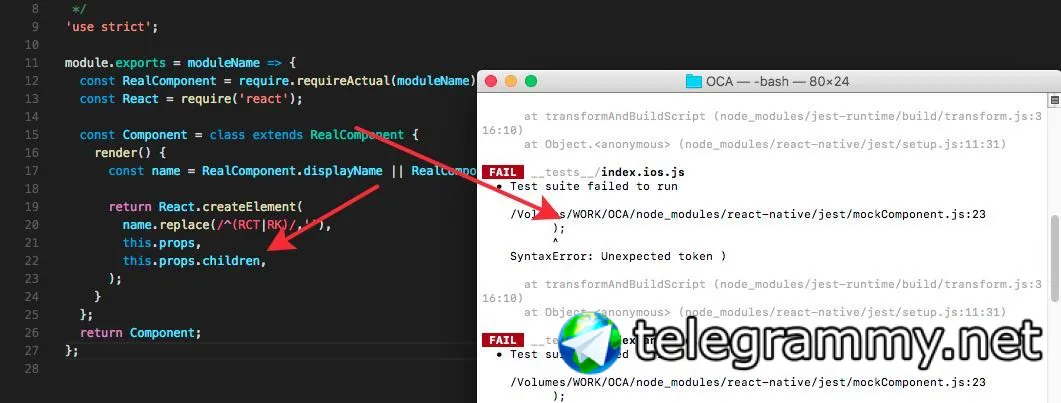
Task: Click the Telegram globe logo watermark
Action: point(588,343)
